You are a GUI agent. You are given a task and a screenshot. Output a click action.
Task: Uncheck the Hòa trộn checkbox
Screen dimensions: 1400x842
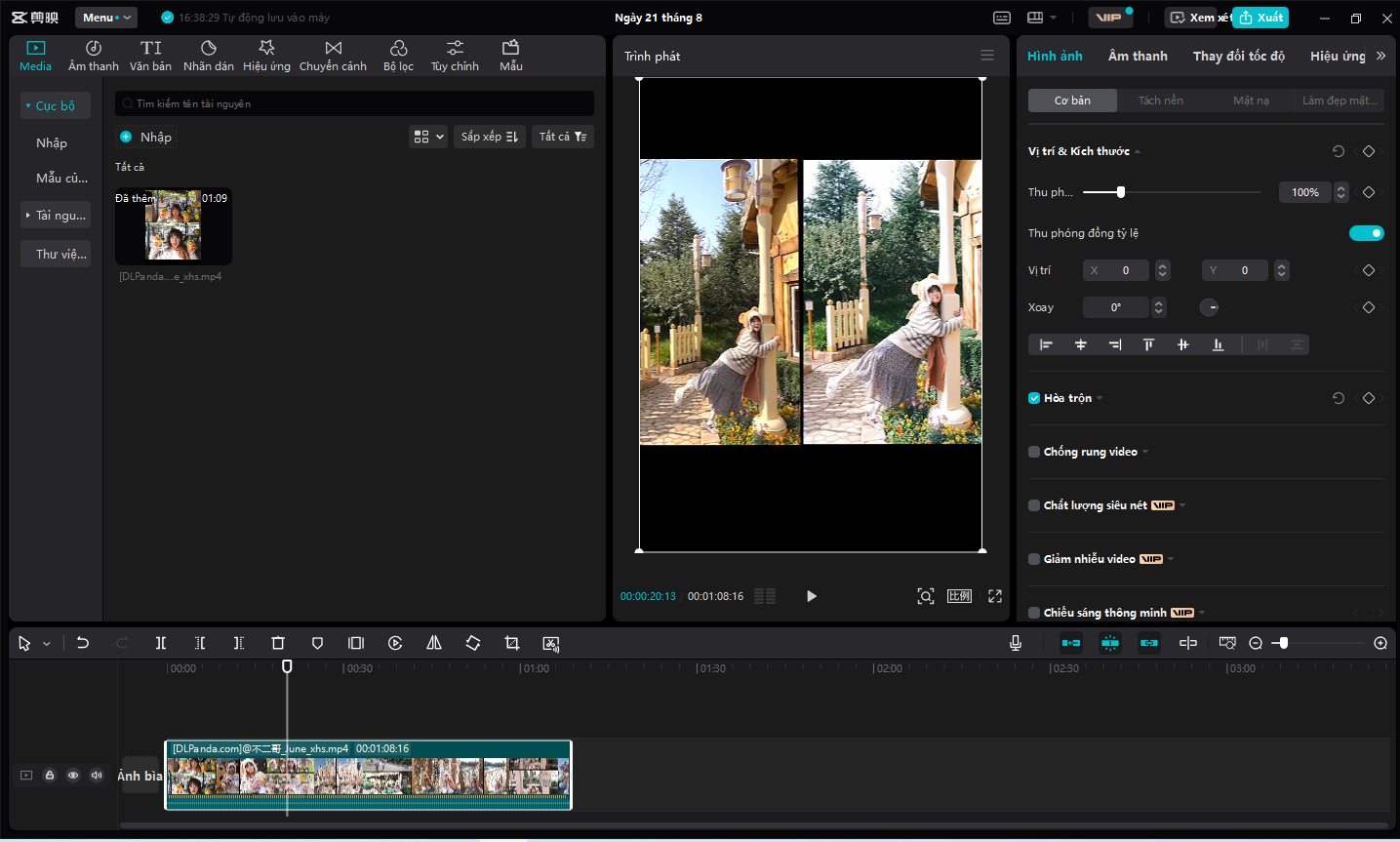(1034, 398)
